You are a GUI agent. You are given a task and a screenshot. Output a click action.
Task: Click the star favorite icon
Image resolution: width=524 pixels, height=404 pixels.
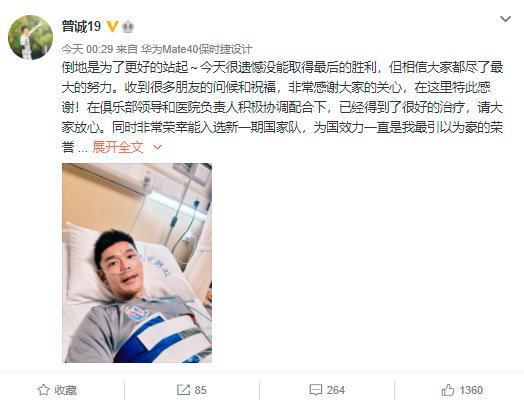(43, 390)
